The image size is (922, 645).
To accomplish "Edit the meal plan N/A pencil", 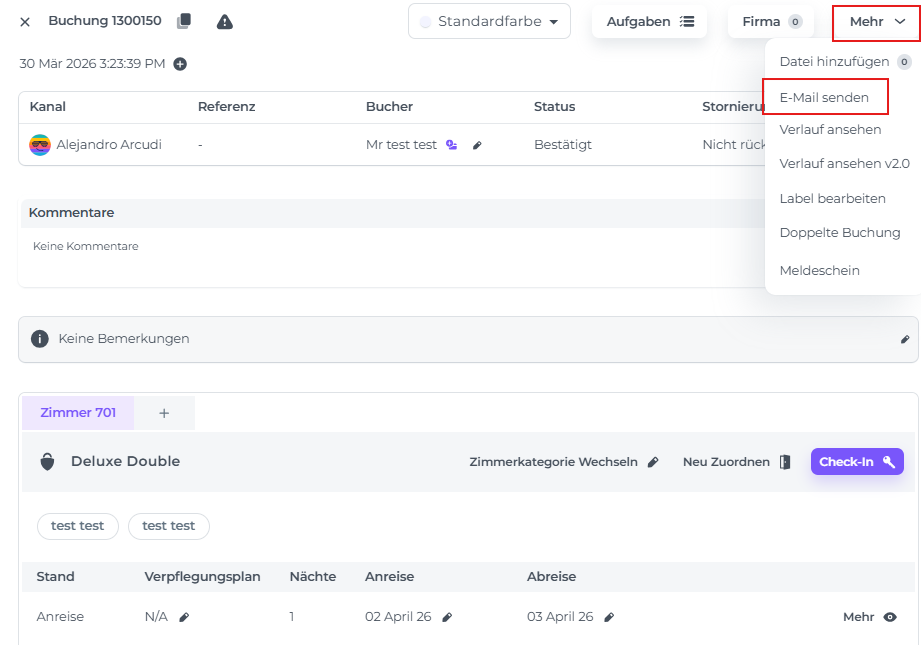I will pyautogui.click(x=184, y=617).
